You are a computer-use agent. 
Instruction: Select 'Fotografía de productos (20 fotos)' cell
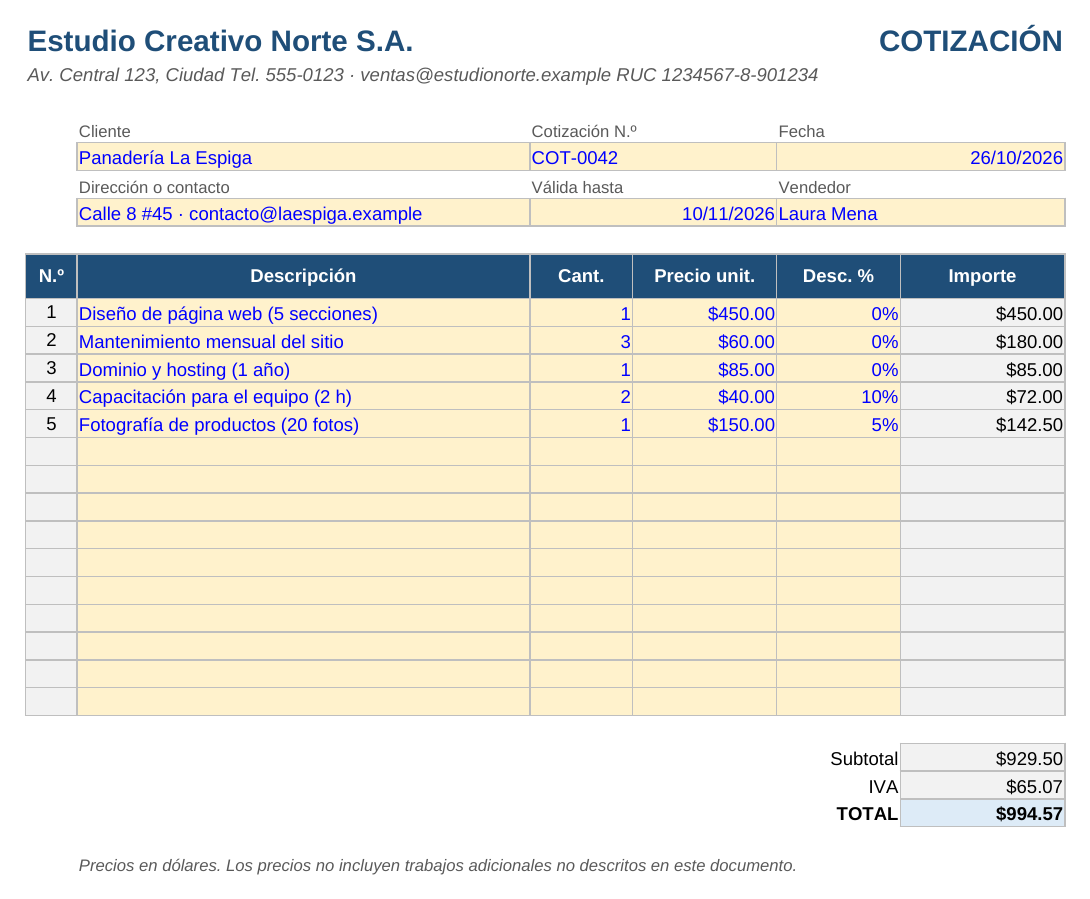click(x=303, y=424)
